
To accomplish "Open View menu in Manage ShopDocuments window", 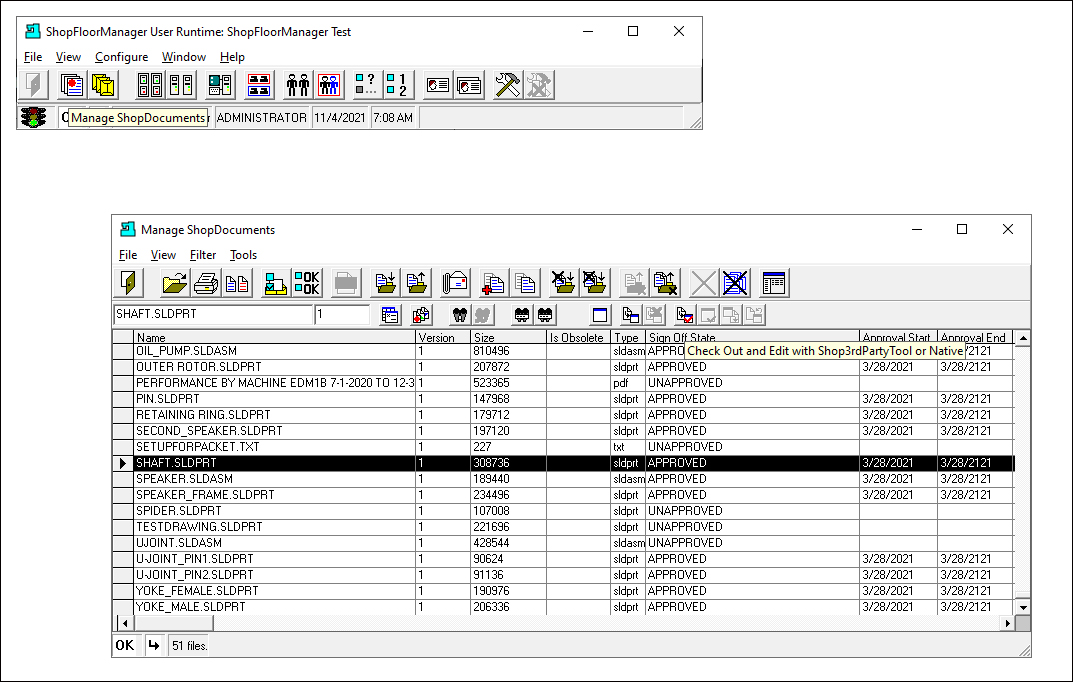I will coord(164,254).
